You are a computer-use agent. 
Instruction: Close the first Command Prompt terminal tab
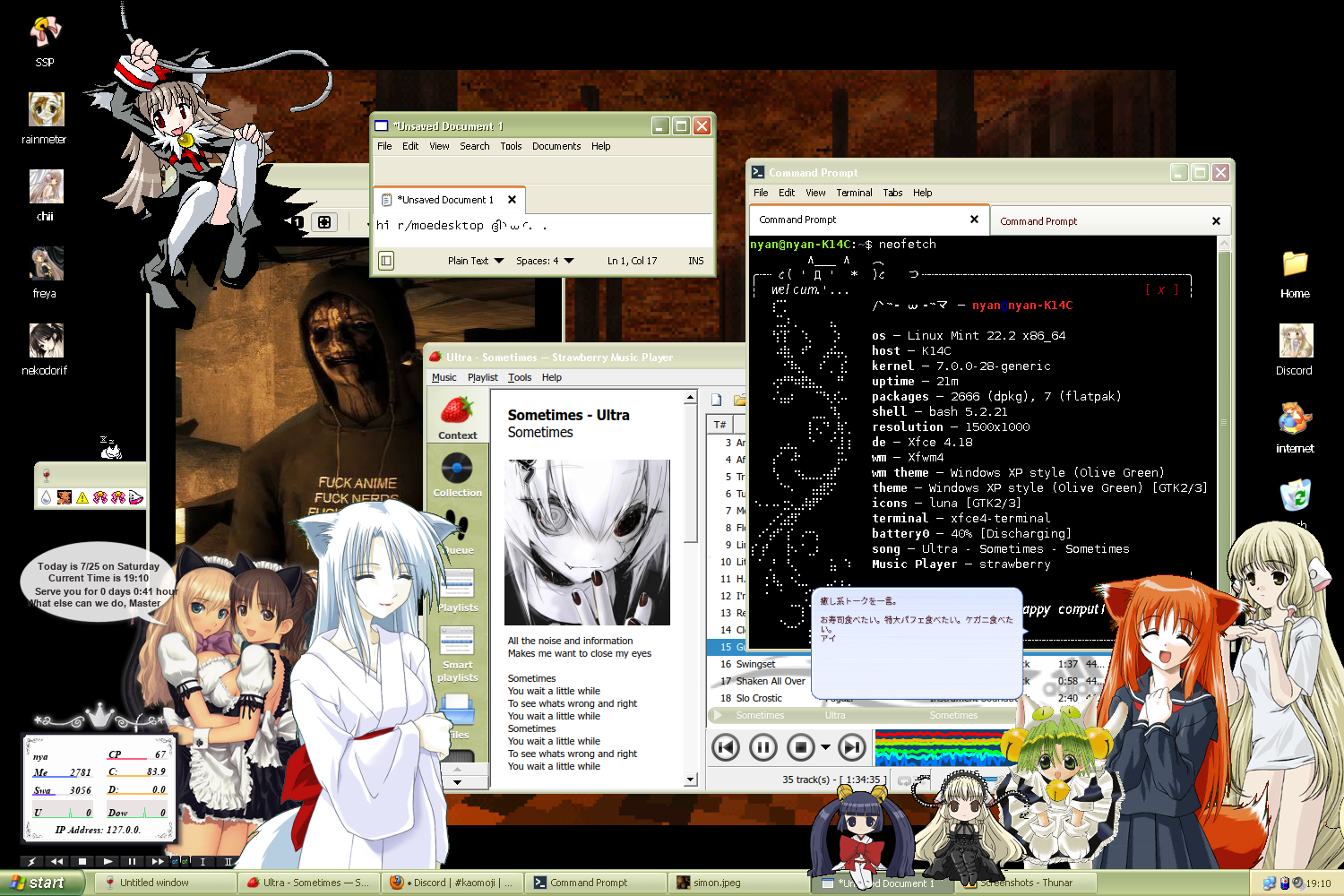(x=974, y=220)
